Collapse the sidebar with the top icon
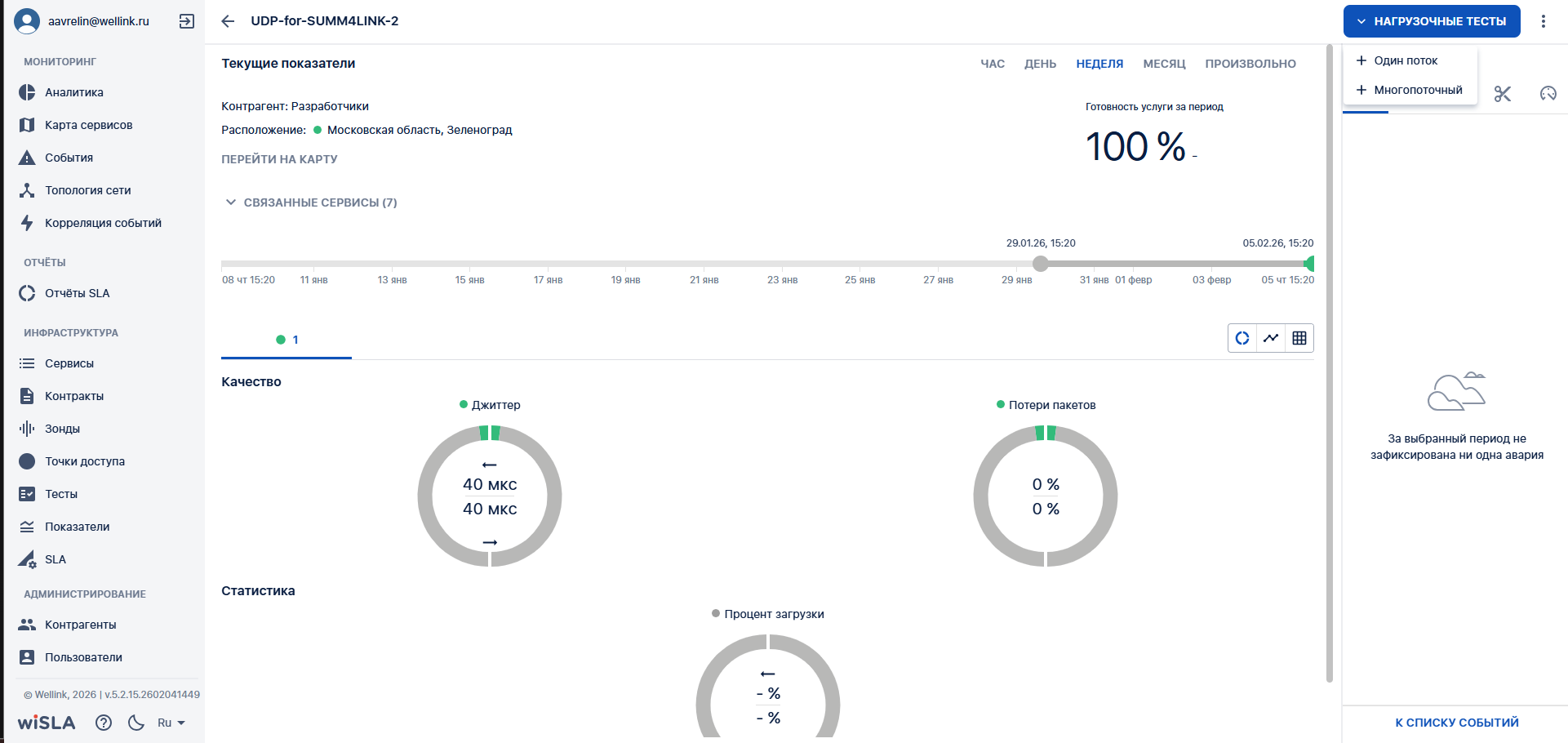 pos(187,21)
